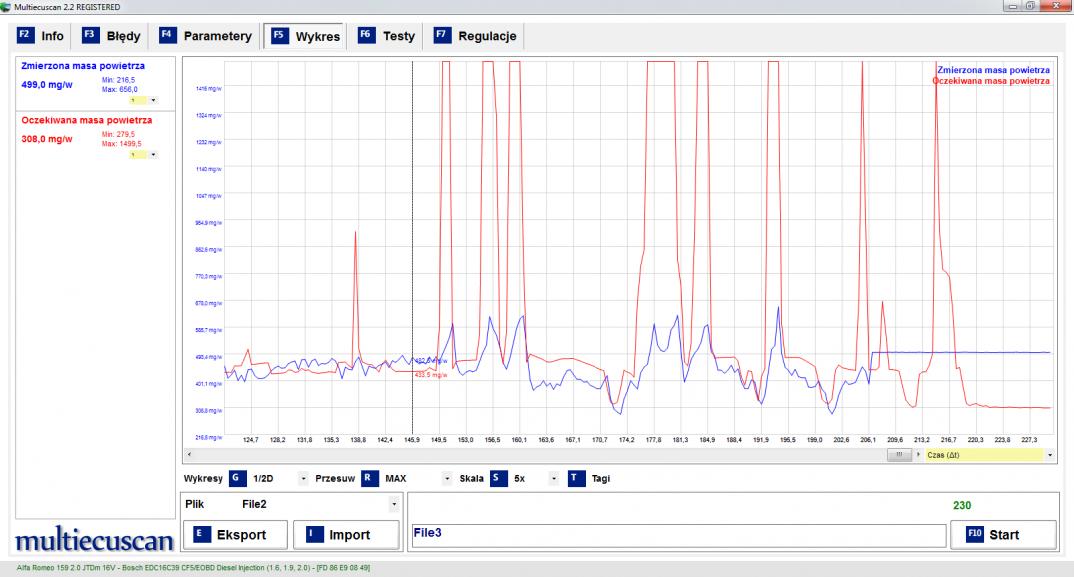This screenshot has width=1074, height=577.
Task: Click the R key icon beside Przesuw
Action: pyautogui.click(x=368, y=478)
